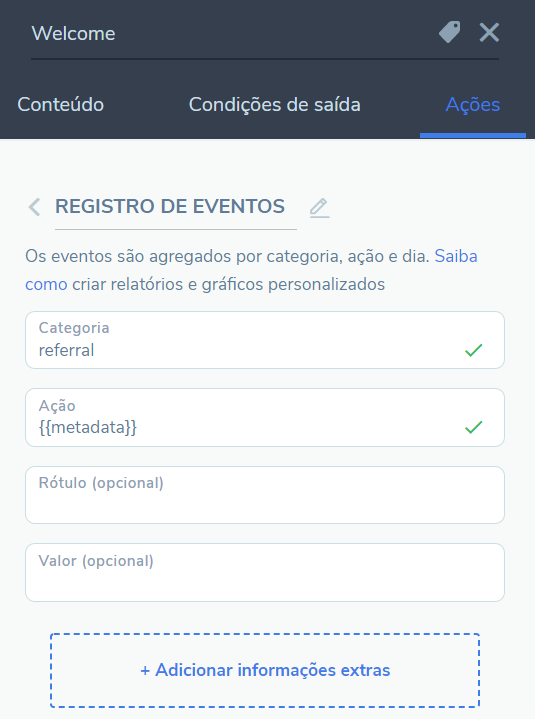
Task: Edit the Welcome block title
Action: click(73, 33)
